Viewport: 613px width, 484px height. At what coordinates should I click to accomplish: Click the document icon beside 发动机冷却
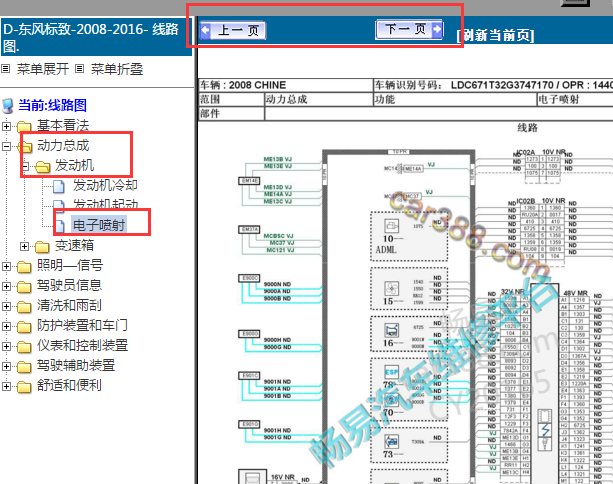(59, 186)
